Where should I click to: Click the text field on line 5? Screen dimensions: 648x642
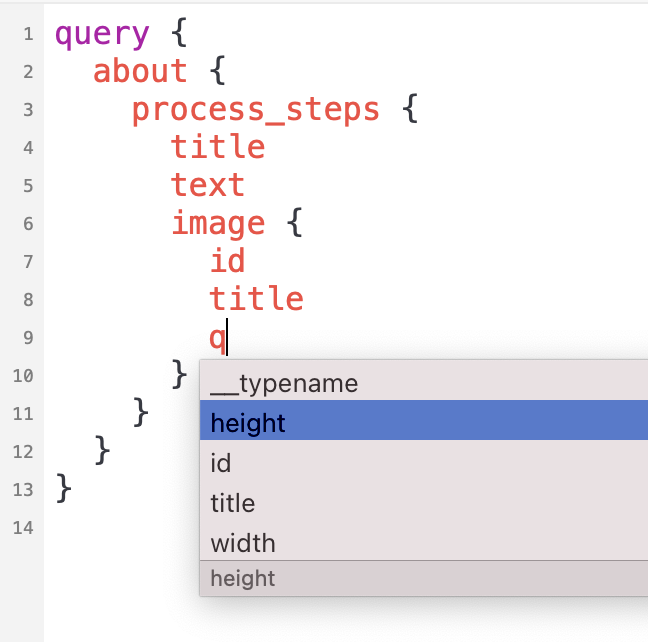[x=208, y=185]
